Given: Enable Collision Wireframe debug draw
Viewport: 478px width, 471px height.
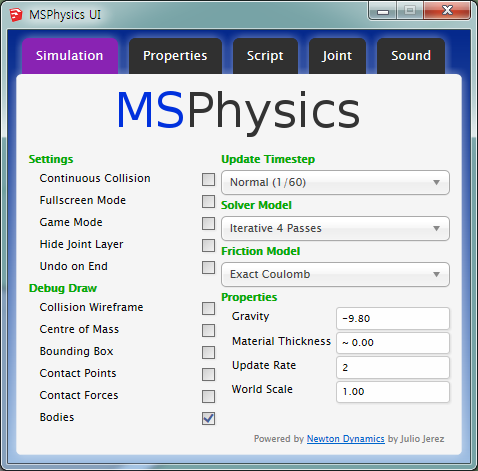Looking at the screenshot, I should tap(208, 309).
